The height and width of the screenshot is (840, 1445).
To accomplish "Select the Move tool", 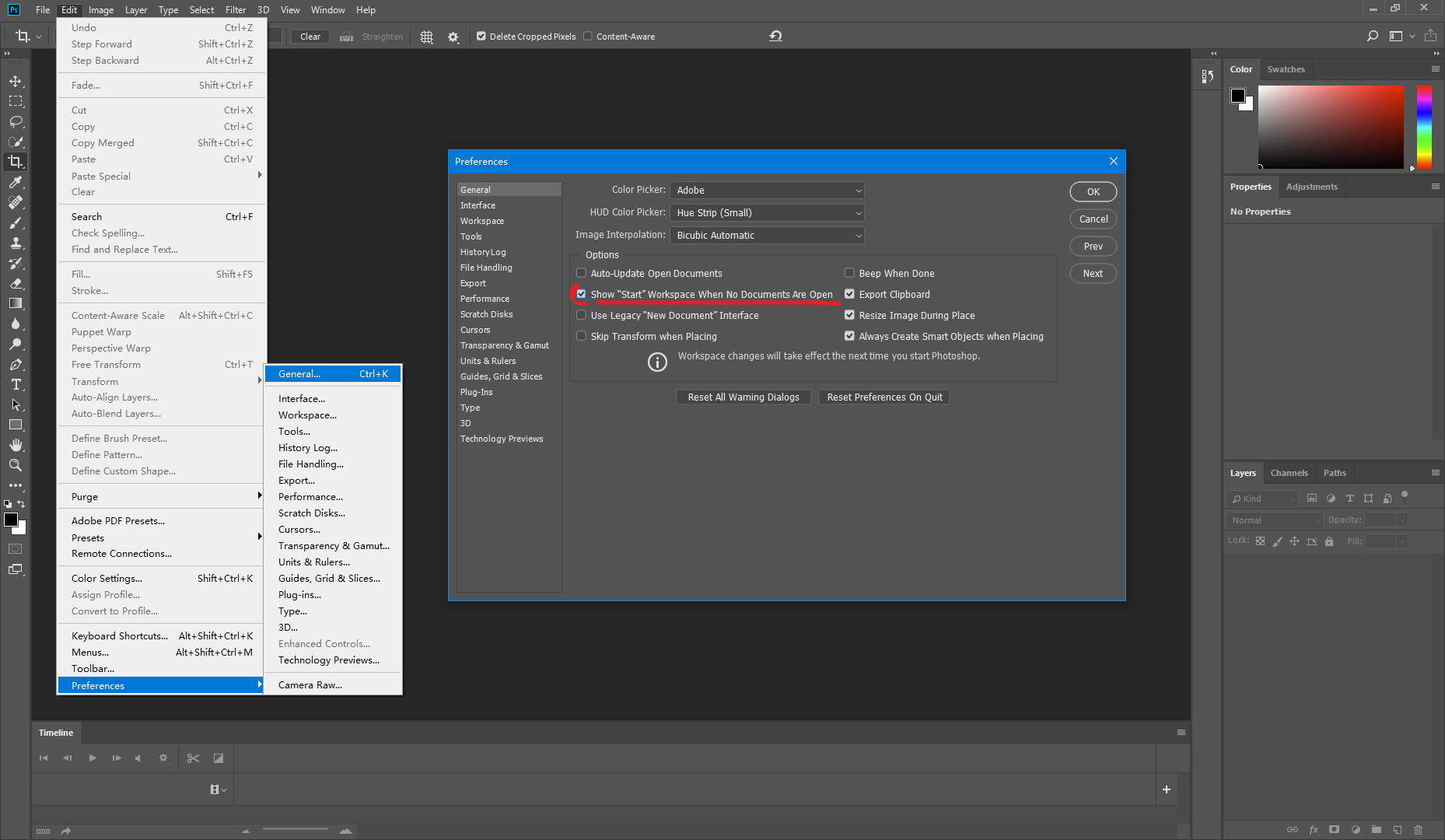I will pyautogui.click(x=16, y=80).
